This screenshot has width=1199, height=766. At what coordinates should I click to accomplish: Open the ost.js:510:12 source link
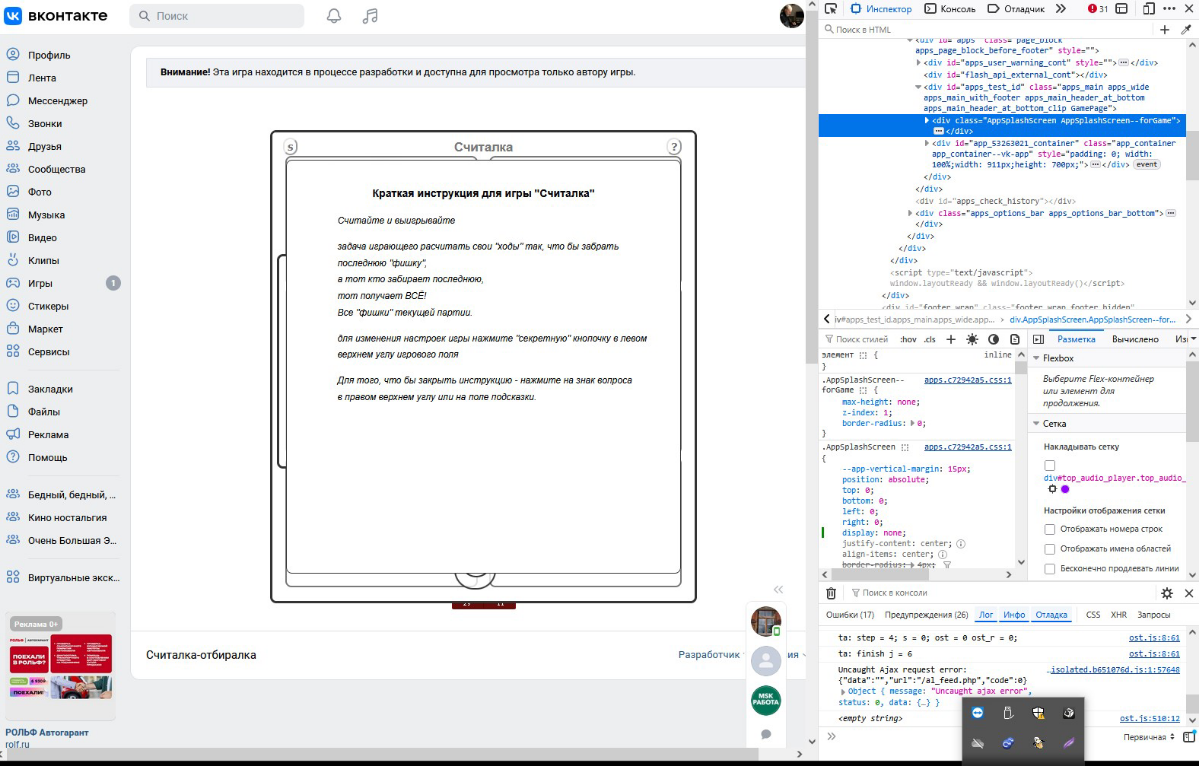coord(1149,719)
